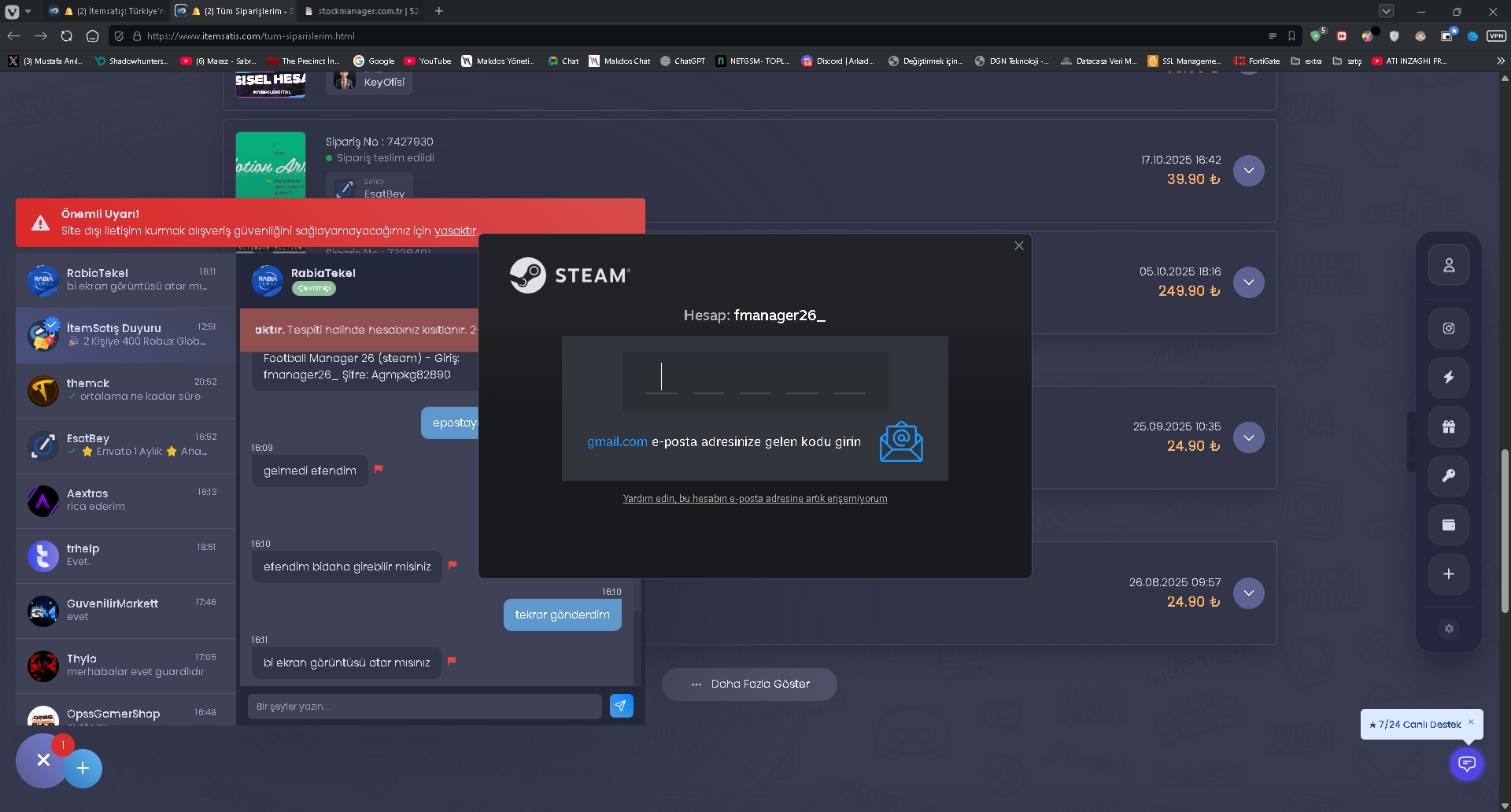The image size is (1511, 812).
Task: Open the 'extra' bookmarks folder
Action: point(1306,61)
